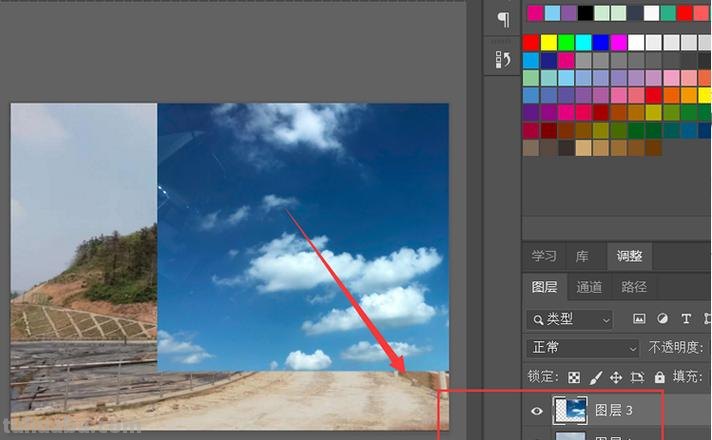Image resolution: width=712 pixels, height=440 pixels.
Task: Toggle prevent artboard auto-nesting lock
Action: (x=637, y=378)
